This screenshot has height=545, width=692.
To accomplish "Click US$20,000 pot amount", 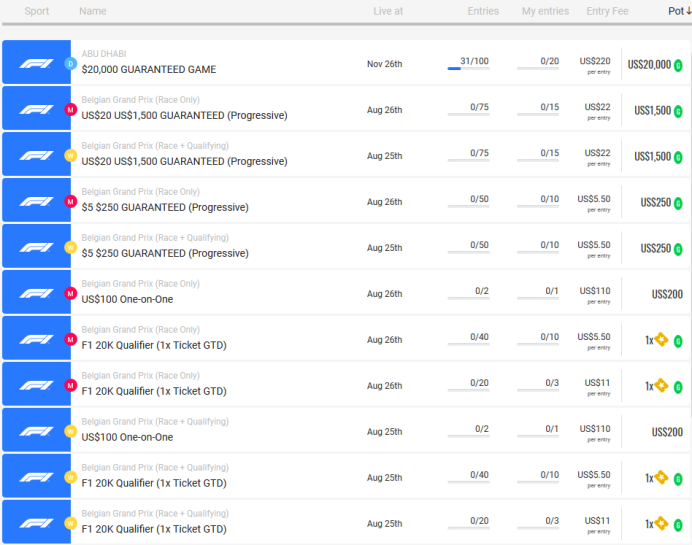I will 649,64.
